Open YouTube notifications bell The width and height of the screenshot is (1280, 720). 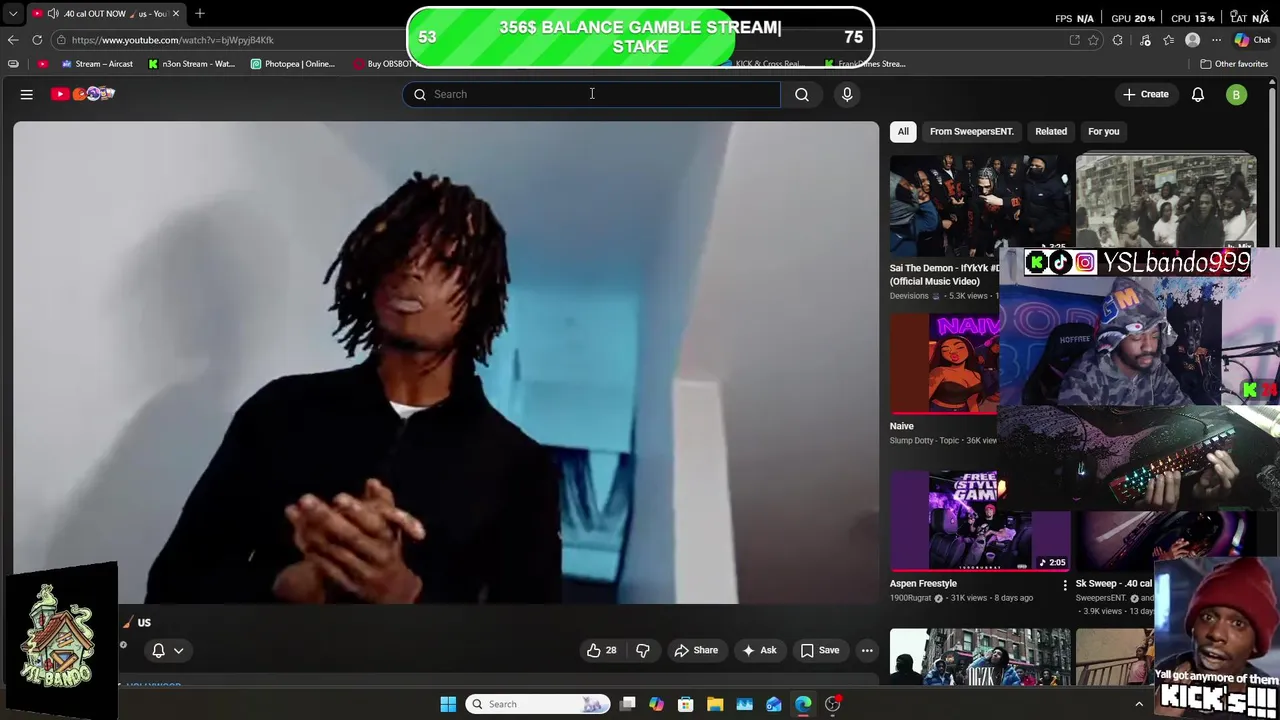pyautogui.click(x=1198, y=94)
